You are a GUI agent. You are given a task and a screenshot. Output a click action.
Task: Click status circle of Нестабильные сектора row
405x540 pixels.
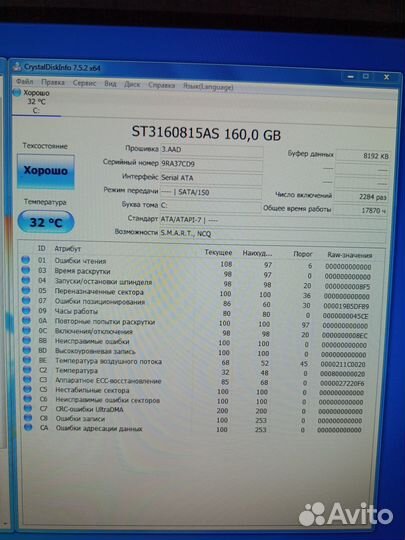point(28,390)
